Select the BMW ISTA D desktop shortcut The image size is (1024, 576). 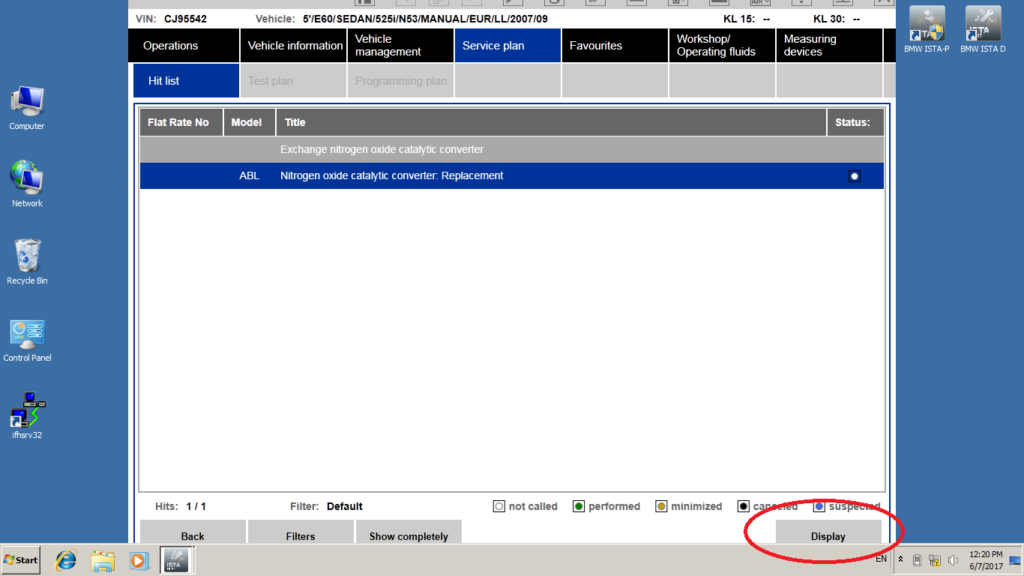(983, 29)
